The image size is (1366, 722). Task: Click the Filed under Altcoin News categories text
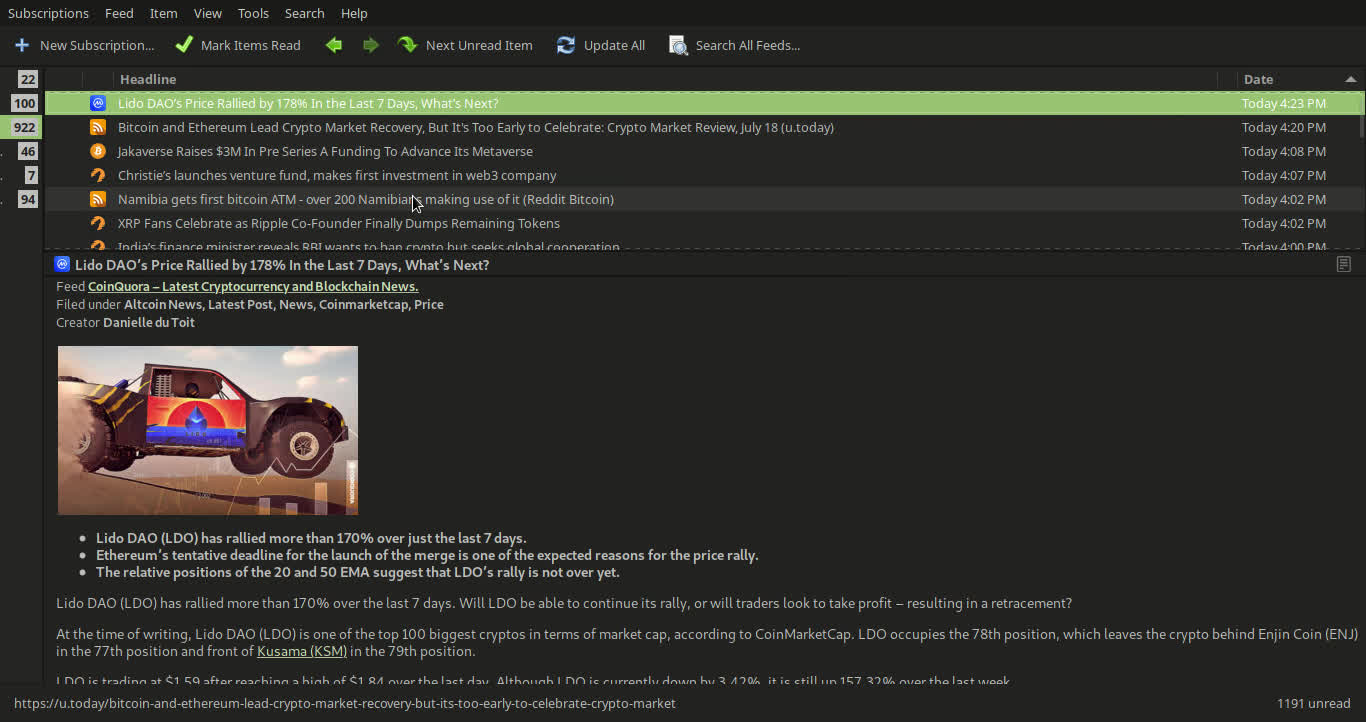[250, 304]
